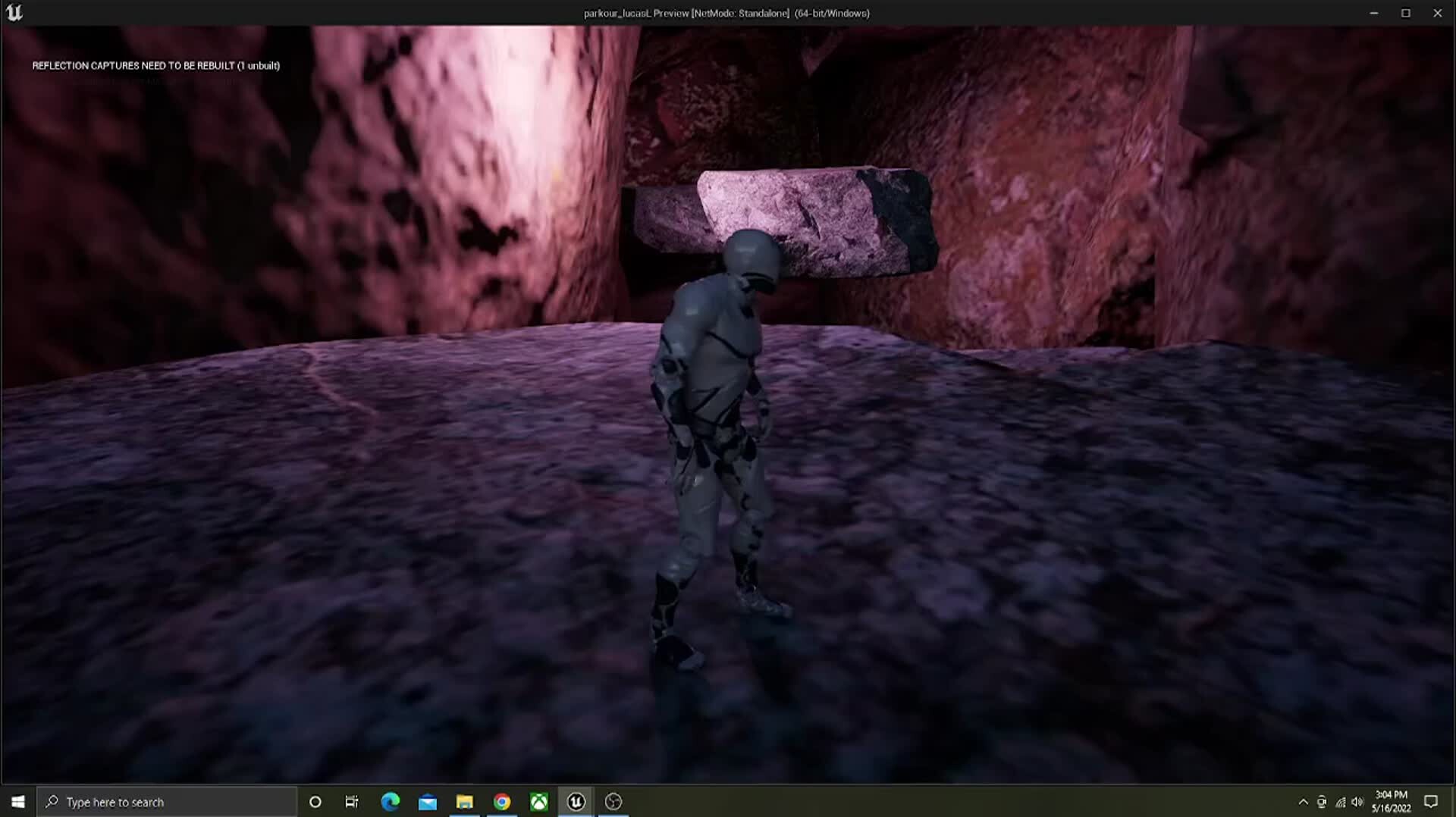Image resolution: width=1456 pixels, height=817 pixels.
Task: Open Task View
Action: point(351,801)
